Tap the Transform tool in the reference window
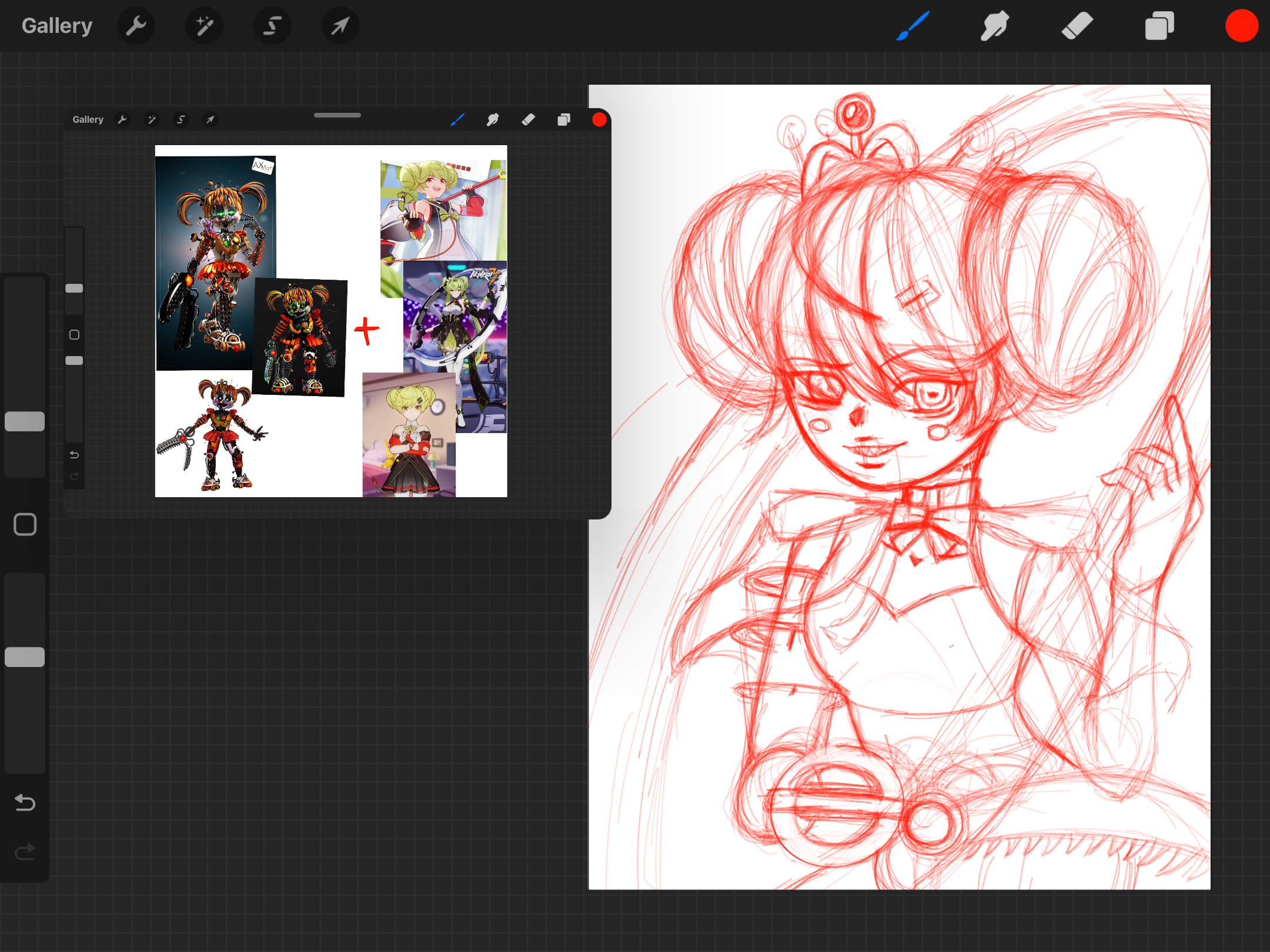This screenshot has height=952, width=1270. [x=210, y=119]
